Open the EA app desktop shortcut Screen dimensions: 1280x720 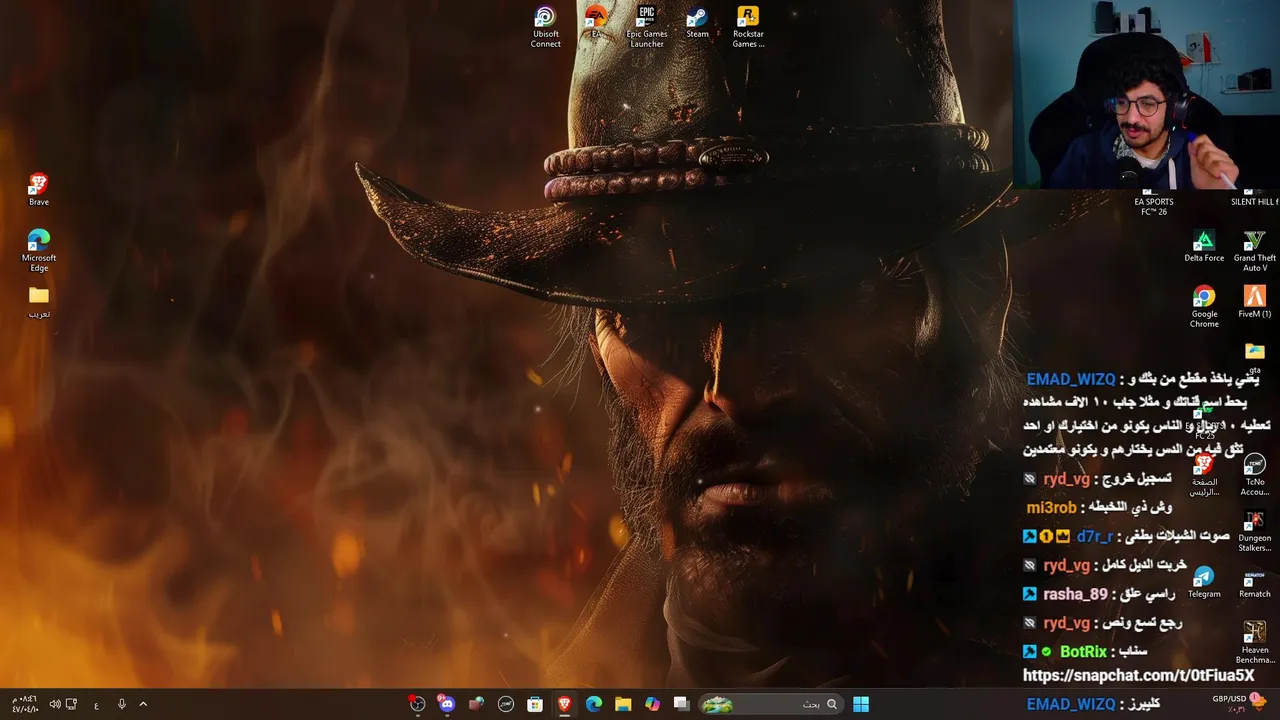596,22
